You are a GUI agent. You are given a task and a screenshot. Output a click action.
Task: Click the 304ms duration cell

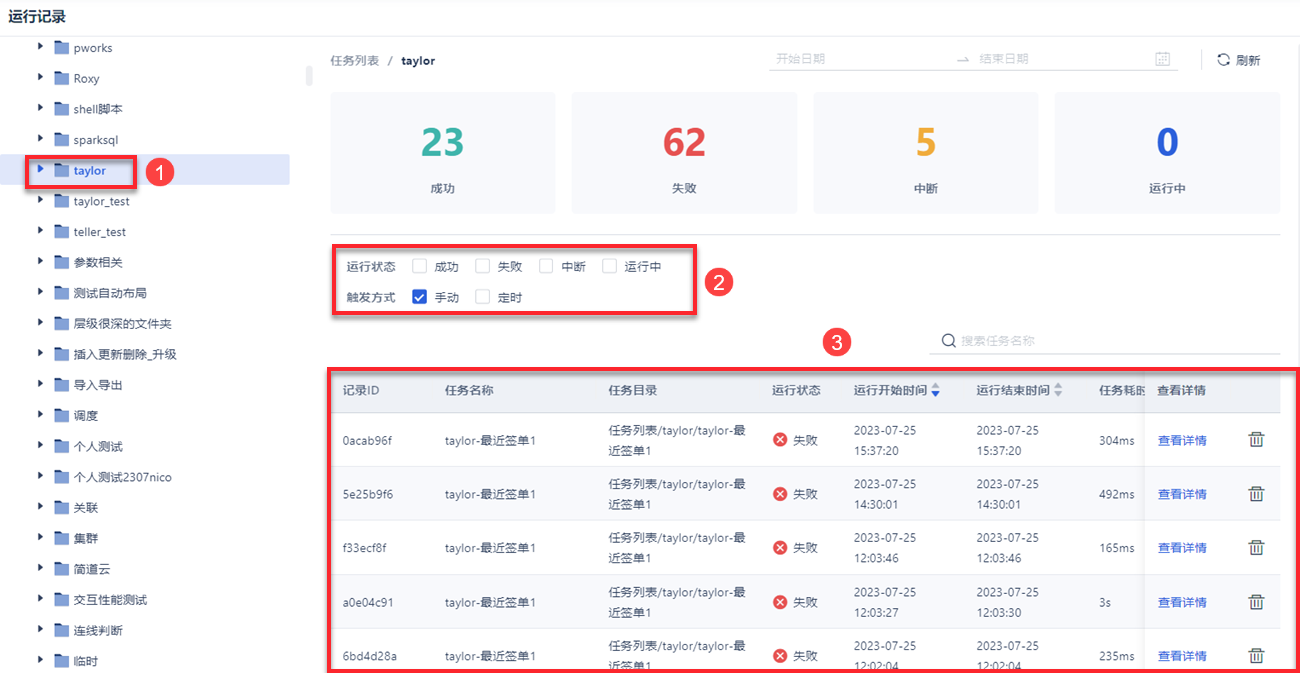pos(1116,440)
